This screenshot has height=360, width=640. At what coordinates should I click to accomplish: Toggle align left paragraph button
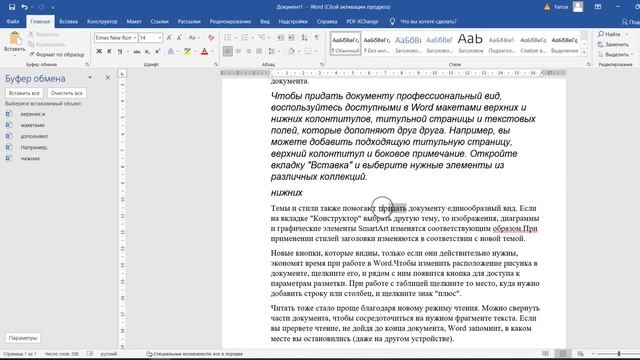228,51
